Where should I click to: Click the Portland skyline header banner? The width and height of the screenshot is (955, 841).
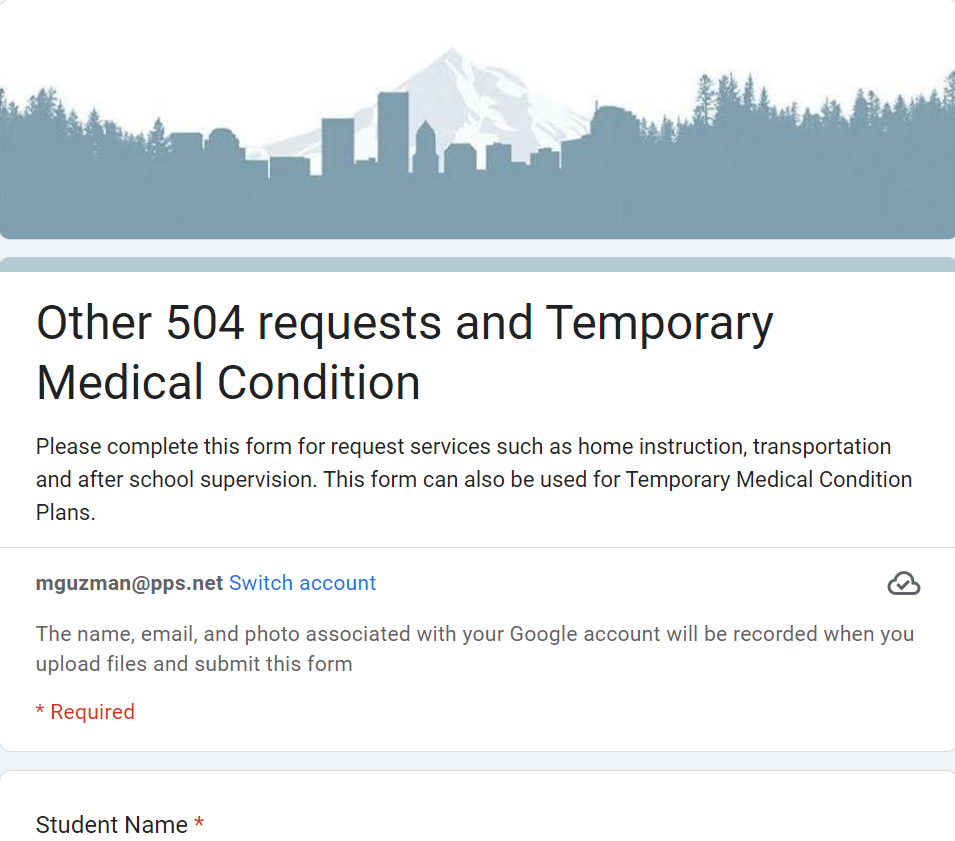[478, 119]
